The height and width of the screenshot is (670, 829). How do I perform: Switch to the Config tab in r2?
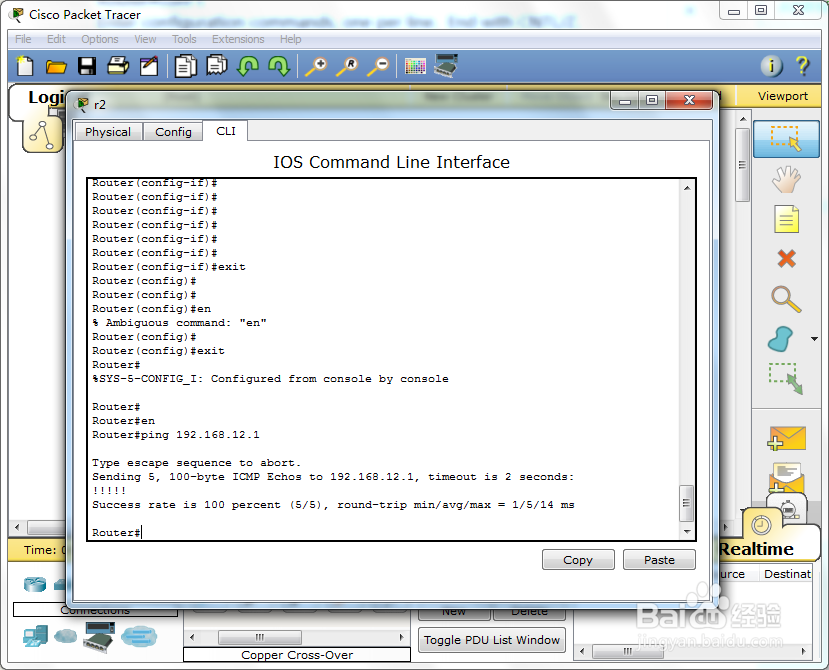tap(173, 132)
